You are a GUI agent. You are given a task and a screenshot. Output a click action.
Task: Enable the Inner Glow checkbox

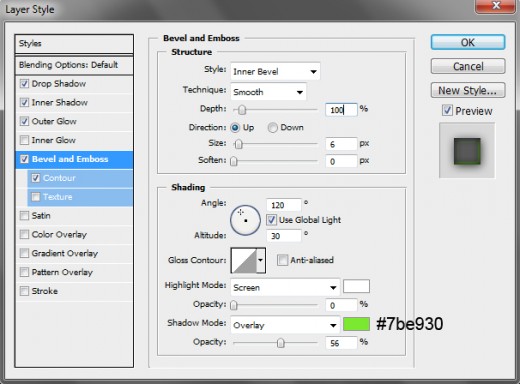pyautogui.click(x=24, y=140)
